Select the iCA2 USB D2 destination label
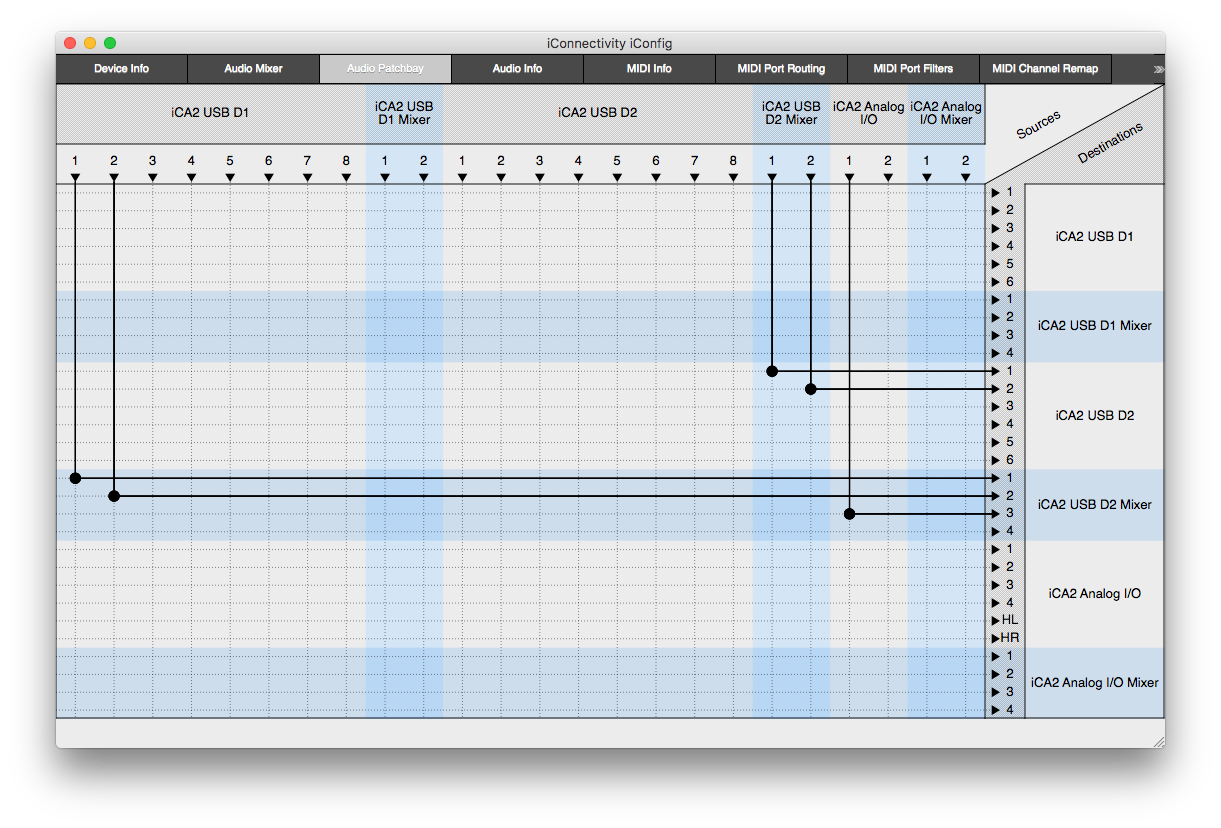 [1094, 415]
